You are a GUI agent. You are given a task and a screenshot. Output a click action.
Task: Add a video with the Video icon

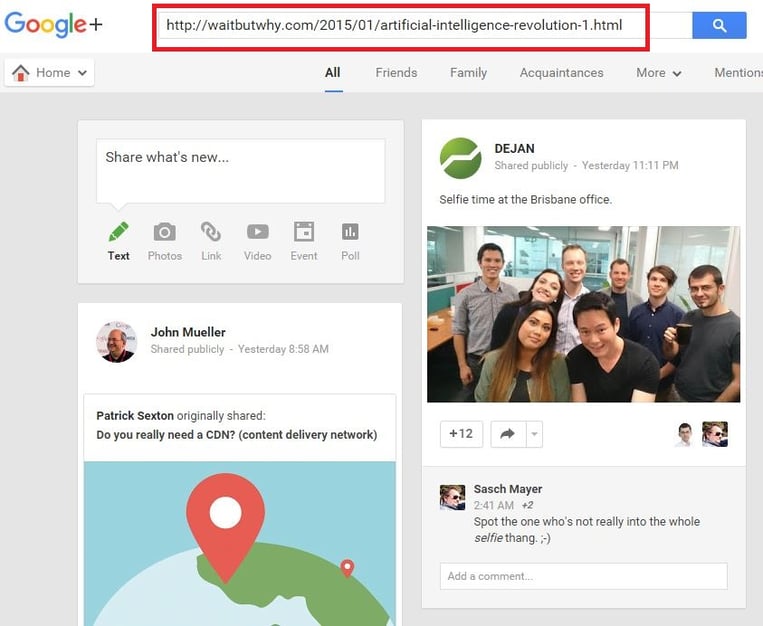257,232
